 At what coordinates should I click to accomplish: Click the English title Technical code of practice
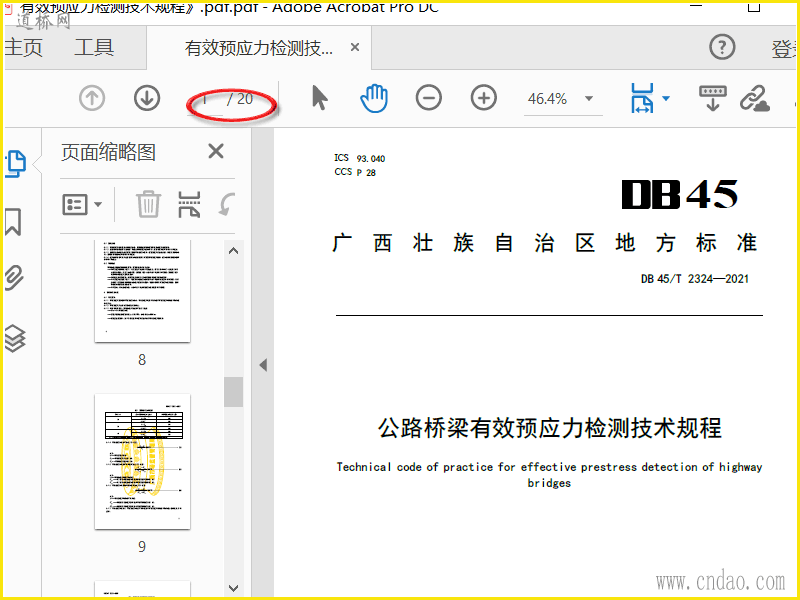549,474
